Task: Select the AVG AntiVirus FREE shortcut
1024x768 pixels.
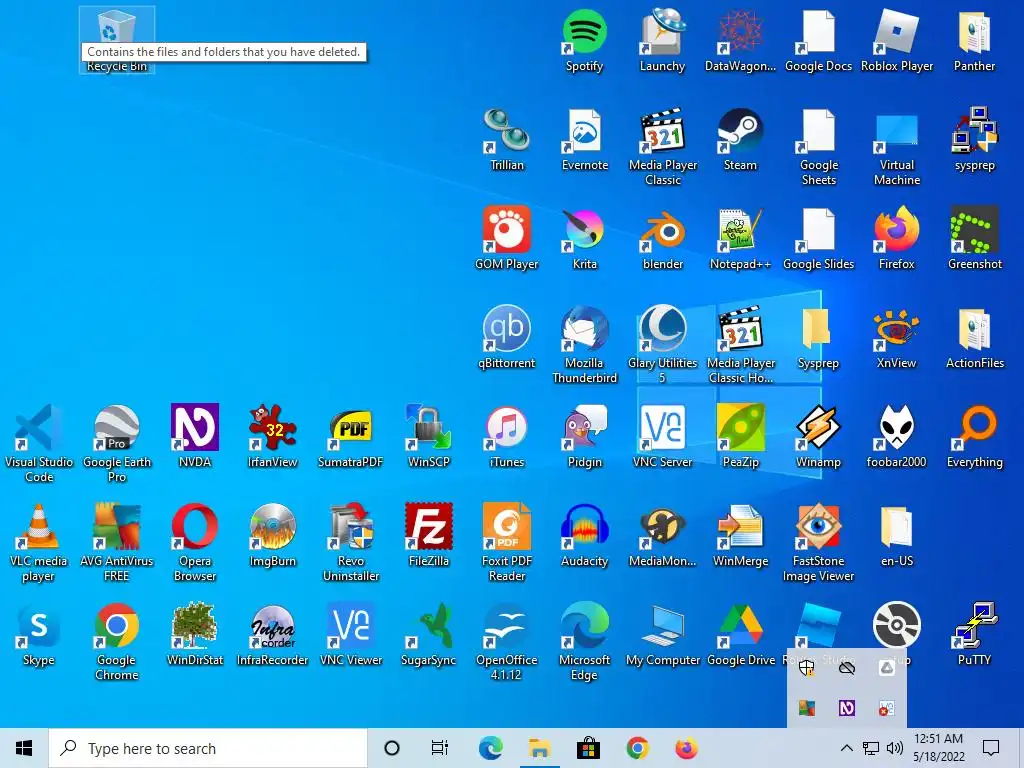Action: pyautogui.click(x=117, y=543)
